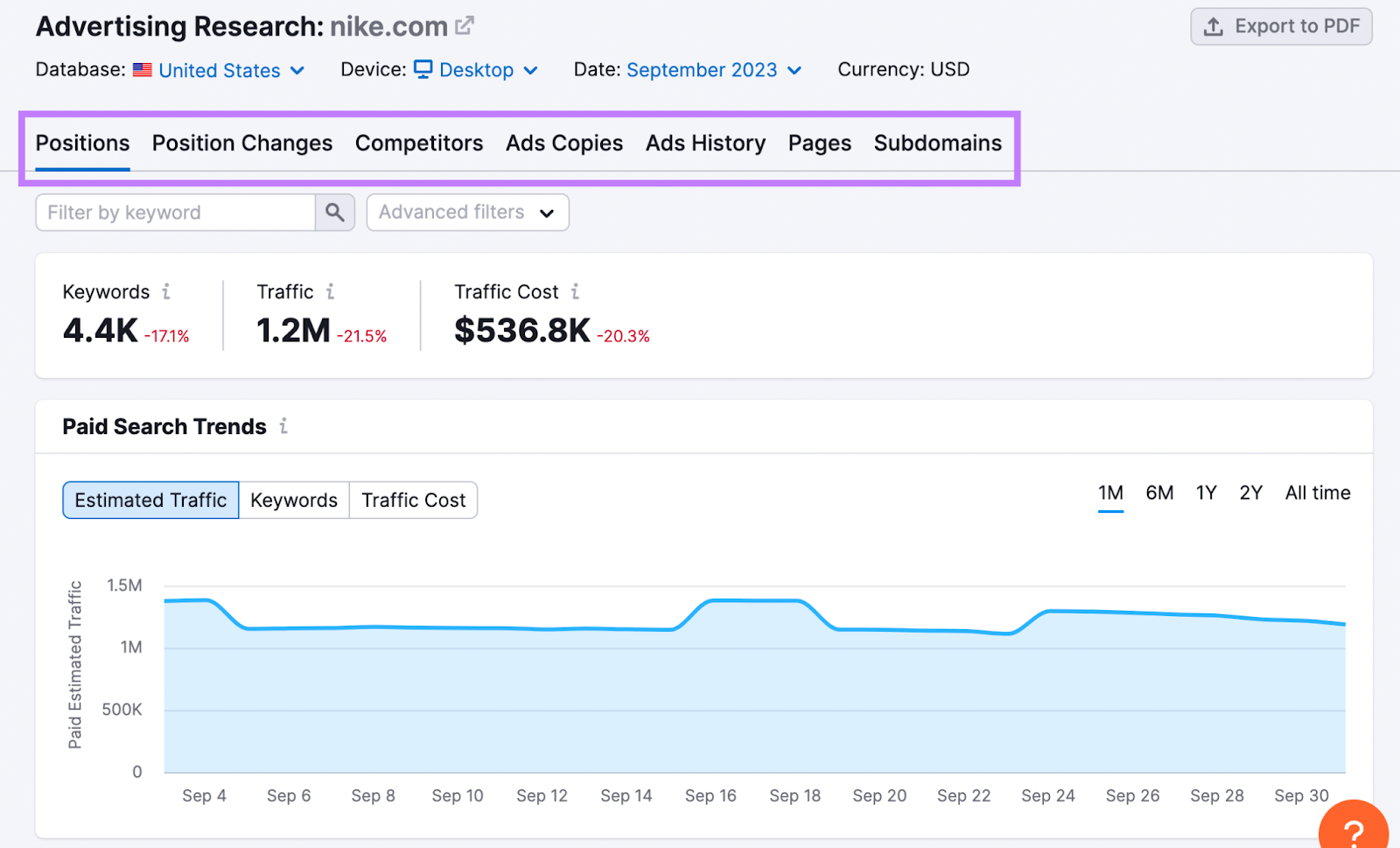Click the search magnifier icon
The height and width of the screenshot is (848, 1400).
[x=334, y=212]
